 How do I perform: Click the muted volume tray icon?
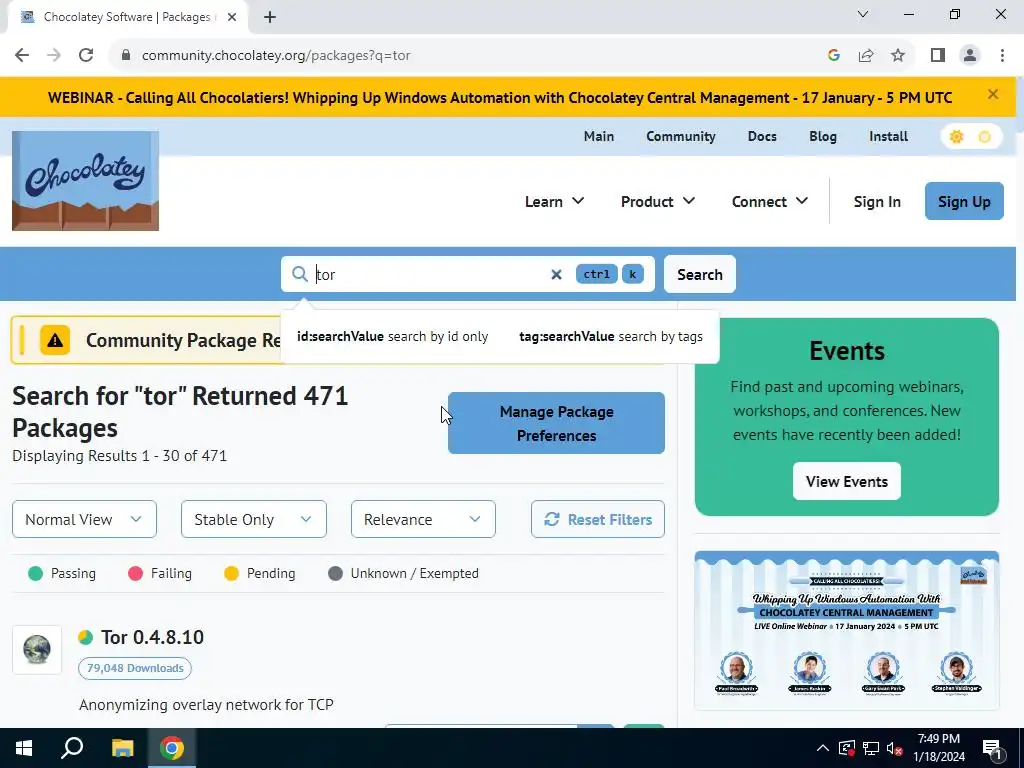(x=894, y=748)
